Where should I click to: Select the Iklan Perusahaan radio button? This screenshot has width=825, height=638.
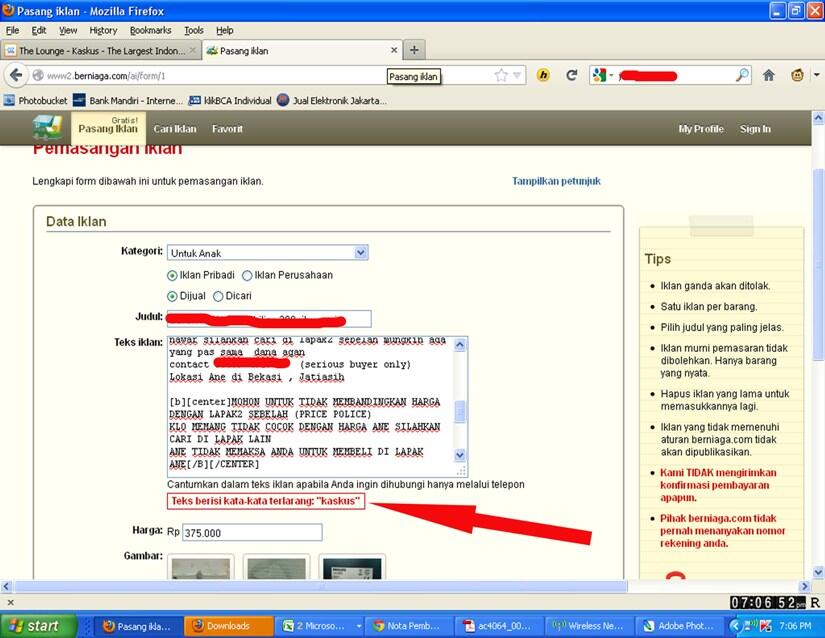[x=247, y=276]
